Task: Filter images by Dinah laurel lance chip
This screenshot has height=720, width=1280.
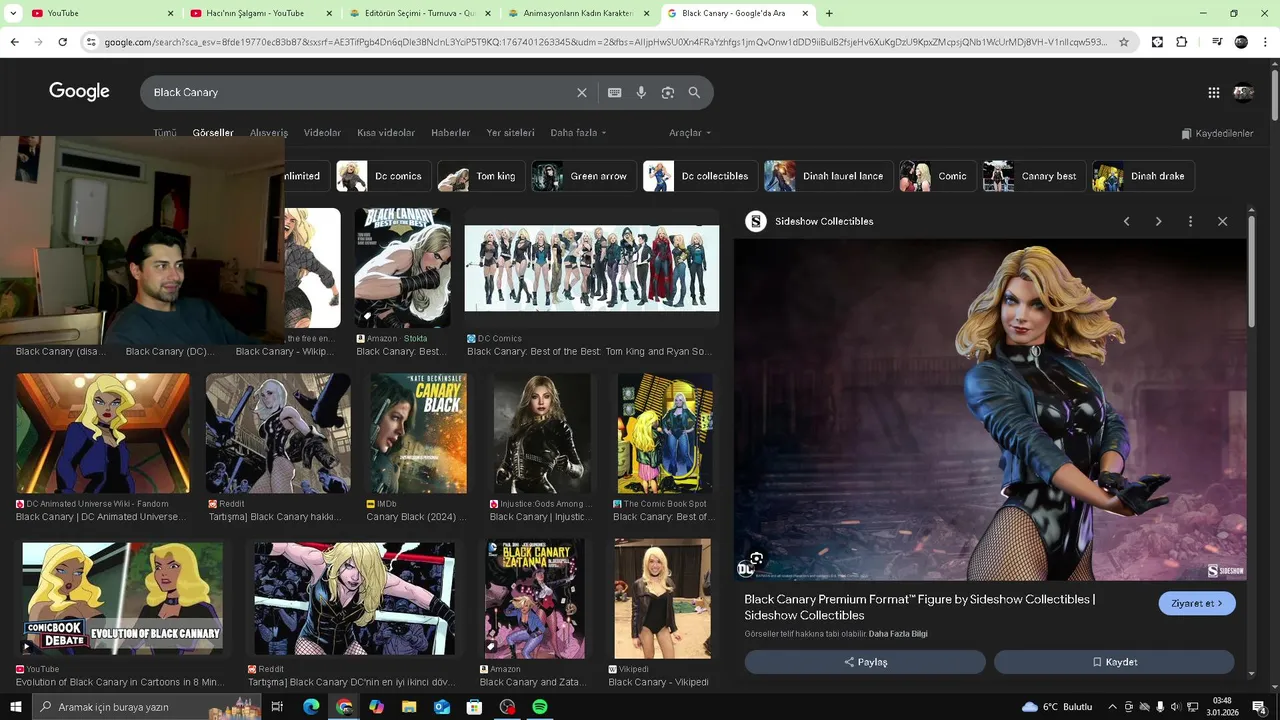Action: point(828,176)
